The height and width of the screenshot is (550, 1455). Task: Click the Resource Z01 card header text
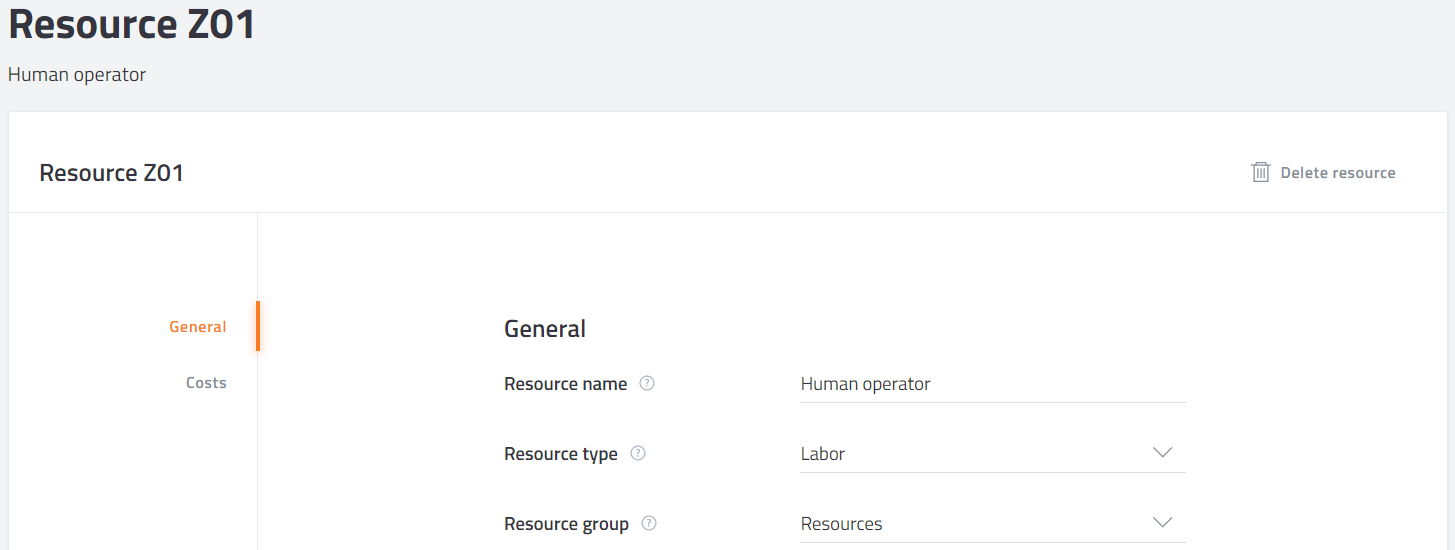pyautogui.click(x=112, y=173)
